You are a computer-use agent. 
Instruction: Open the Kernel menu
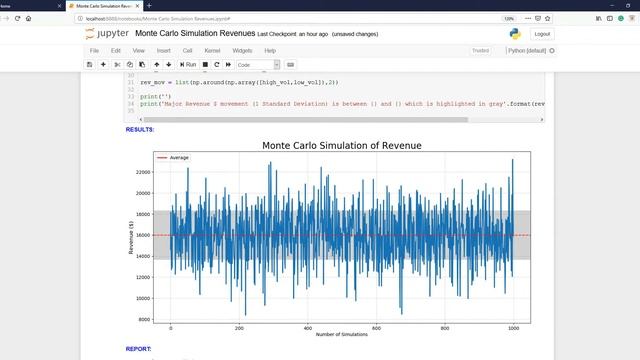pos(212,51)
